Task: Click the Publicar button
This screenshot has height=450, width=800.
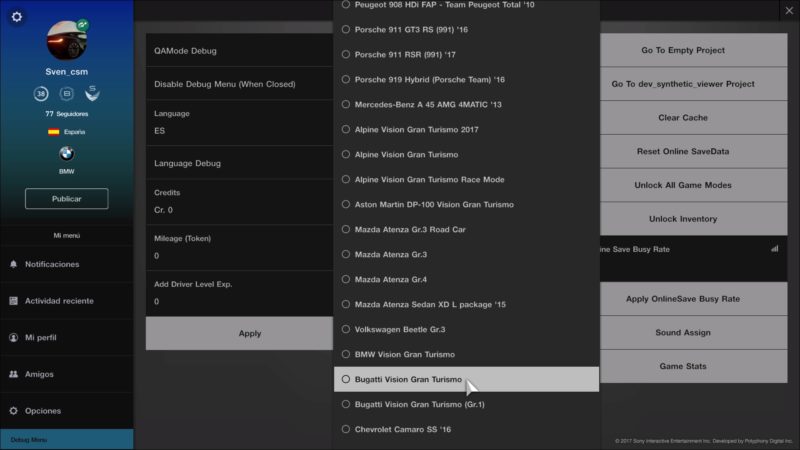Action: (x=66, y=198)
